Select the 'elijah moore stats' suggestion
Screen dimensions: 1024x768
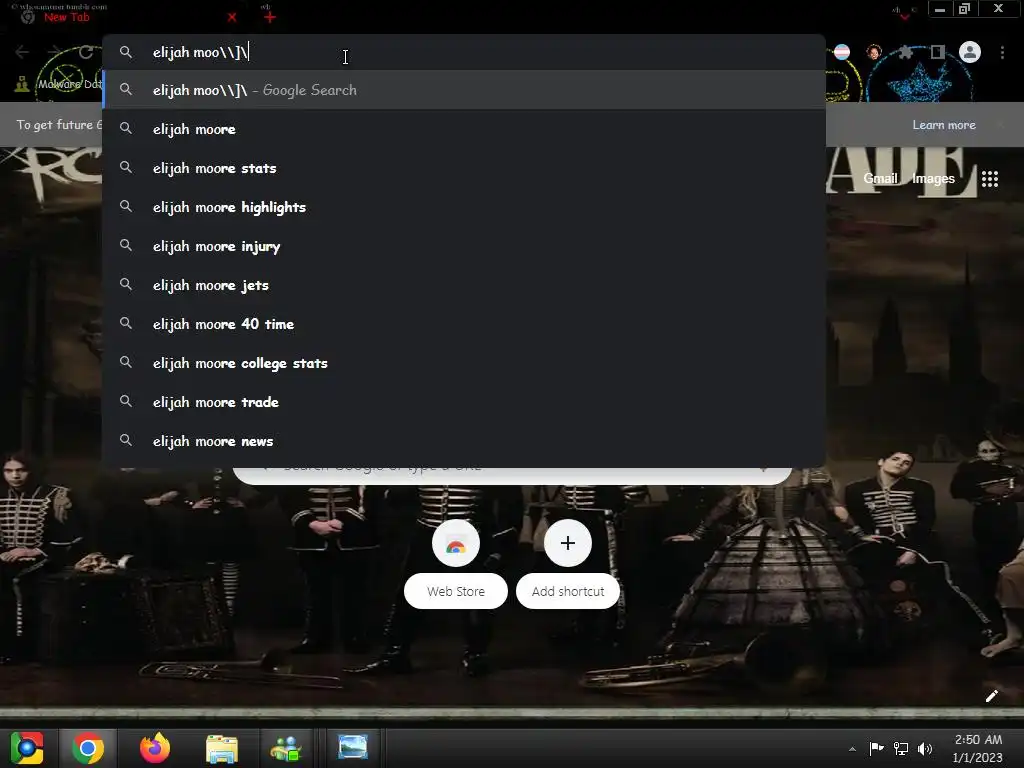click(464, 168)
